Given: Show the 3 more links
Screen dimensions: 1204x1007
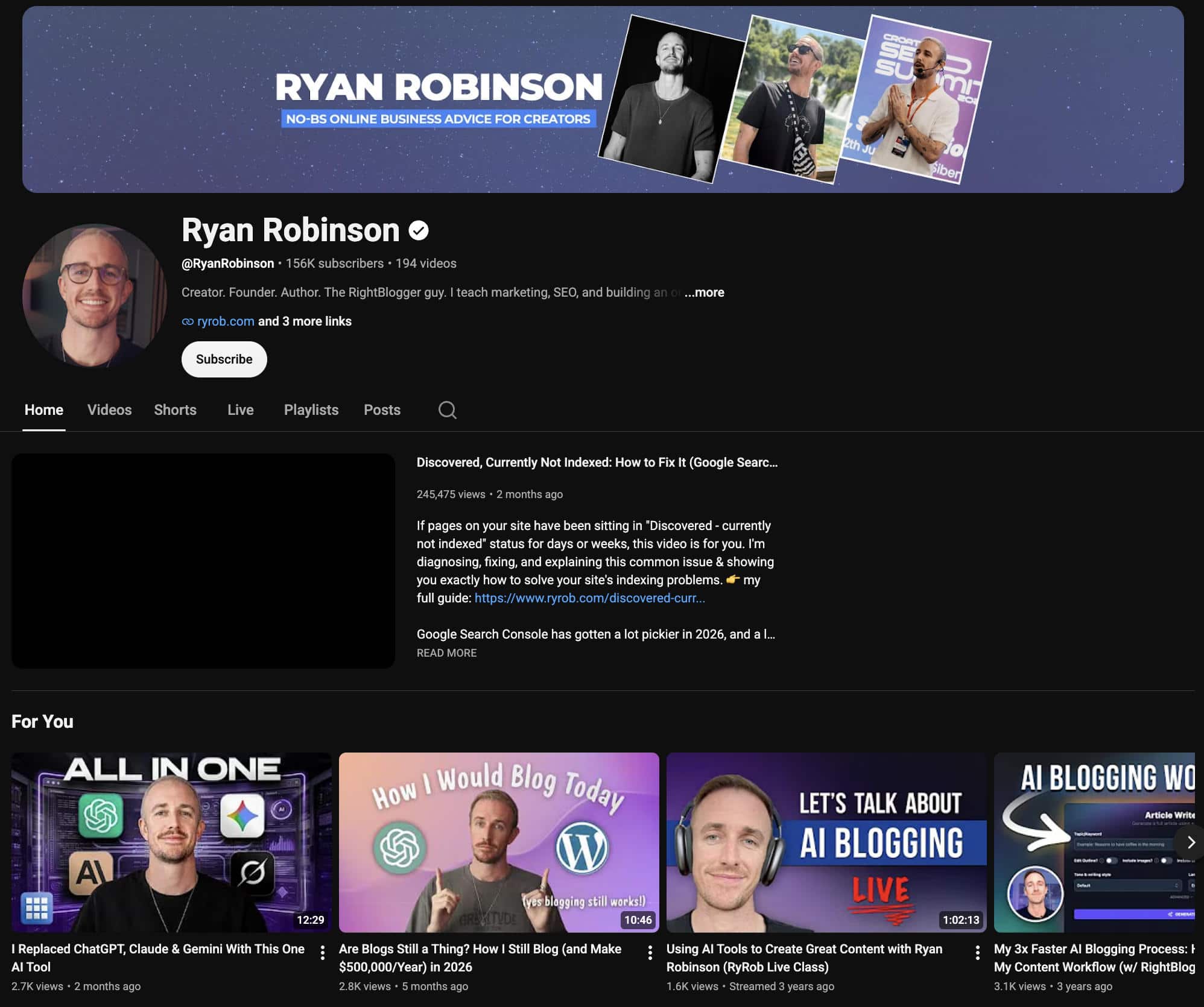Looking at the screenshot, I should [x=305, y=321].
